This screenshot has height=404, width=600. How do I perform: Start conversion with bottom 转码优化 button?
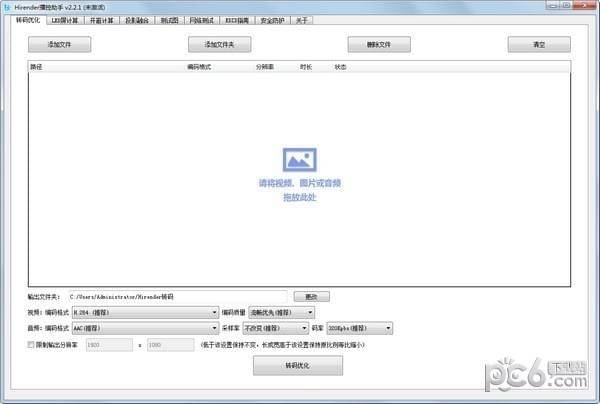pos(298,365)
